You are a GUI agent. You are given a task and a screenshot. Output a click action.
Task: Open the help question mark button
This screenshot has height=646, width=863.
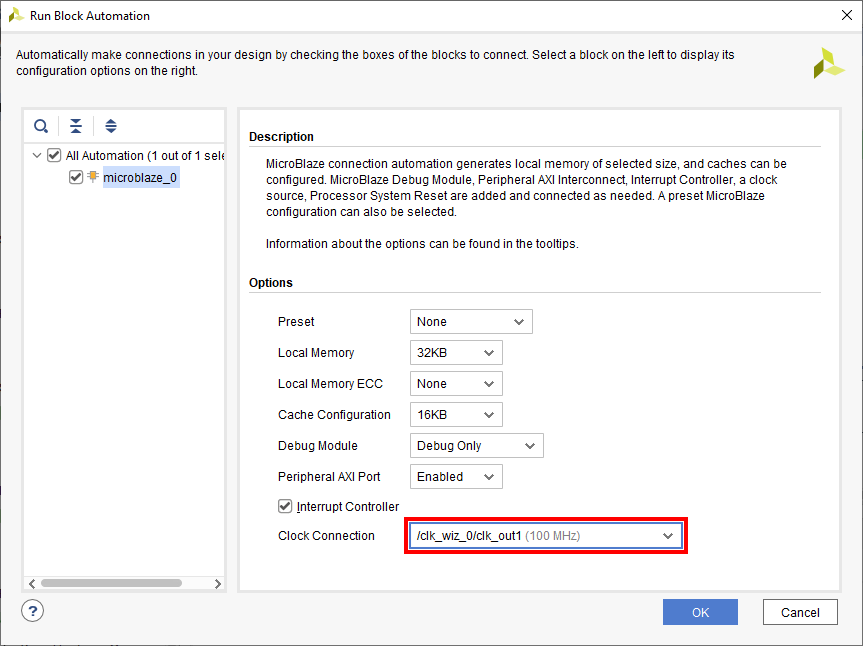[32, 611]
